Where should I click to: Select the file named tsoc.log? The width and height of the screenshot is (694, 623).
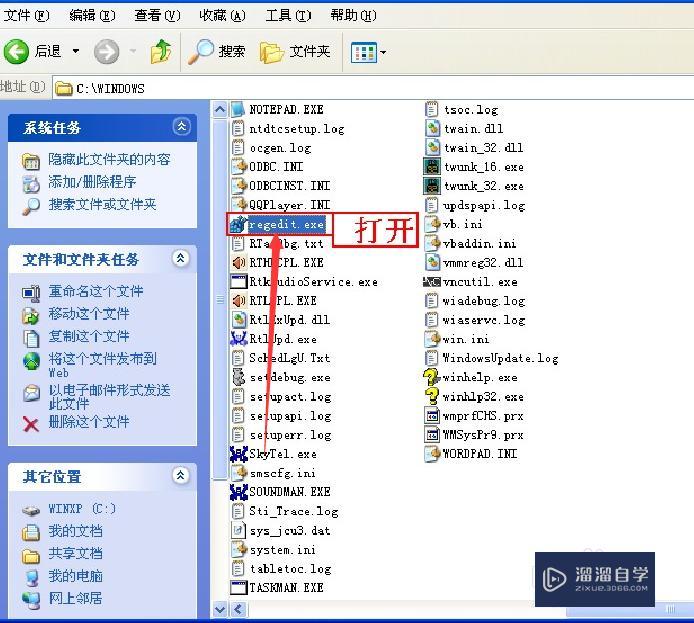click(471, 110)
